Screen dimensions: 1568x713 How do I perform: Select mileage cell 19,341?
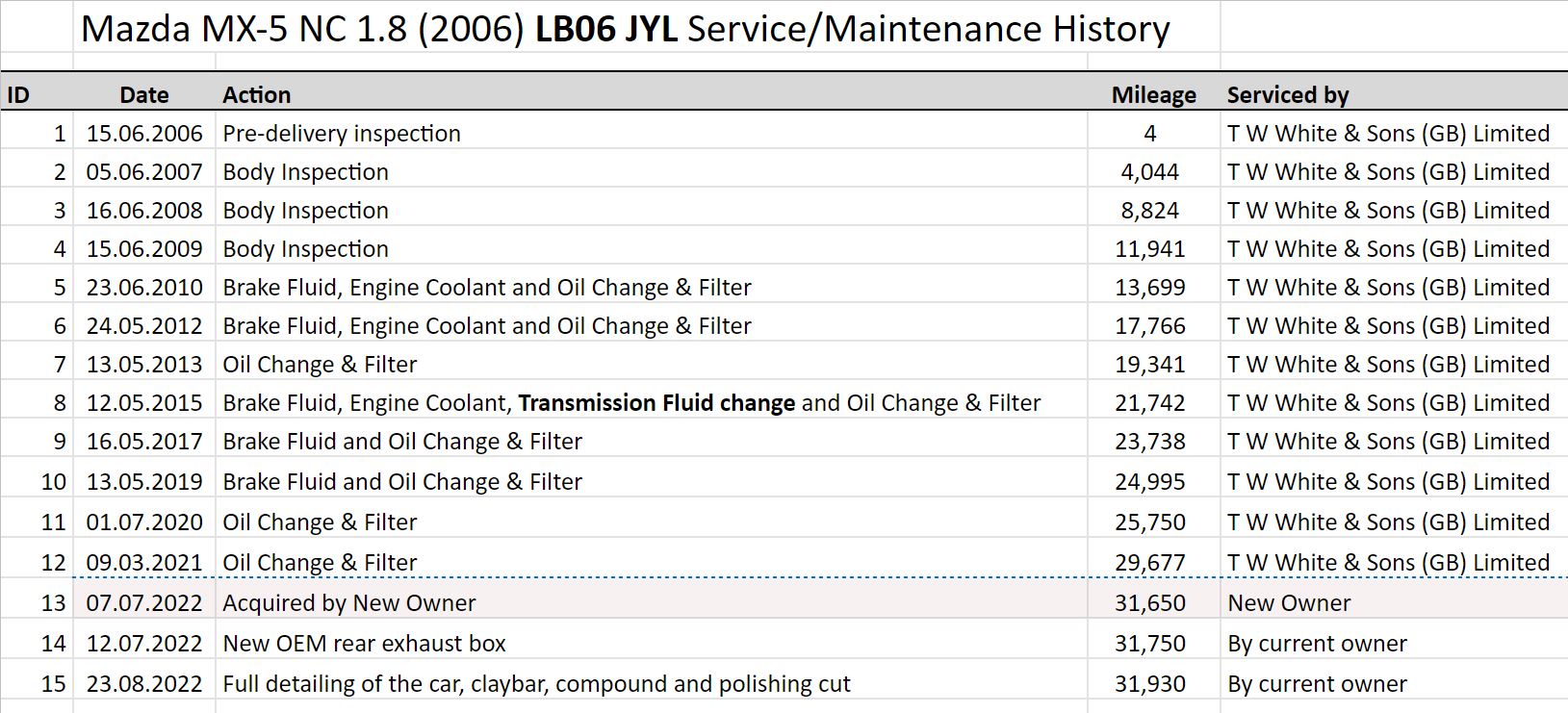(1153, 364)
